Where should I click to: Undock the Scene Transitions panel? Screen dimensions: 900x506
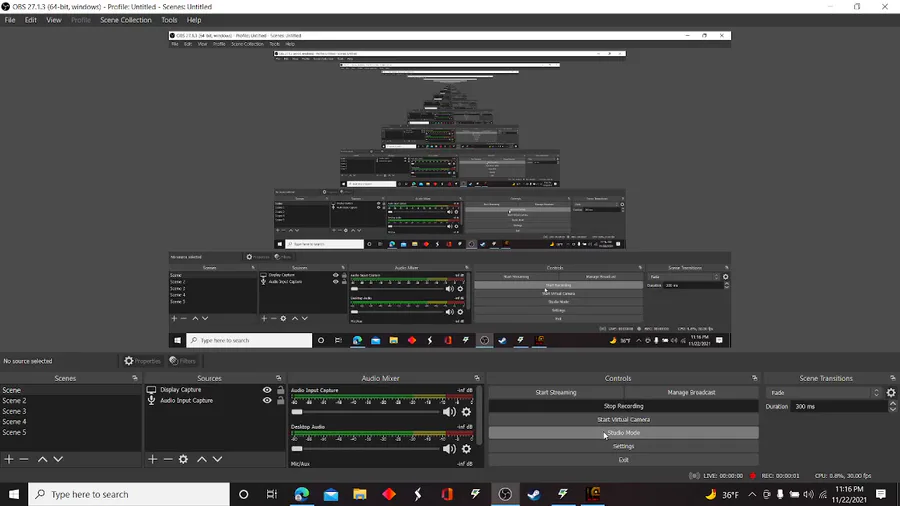tap(893, 378)
